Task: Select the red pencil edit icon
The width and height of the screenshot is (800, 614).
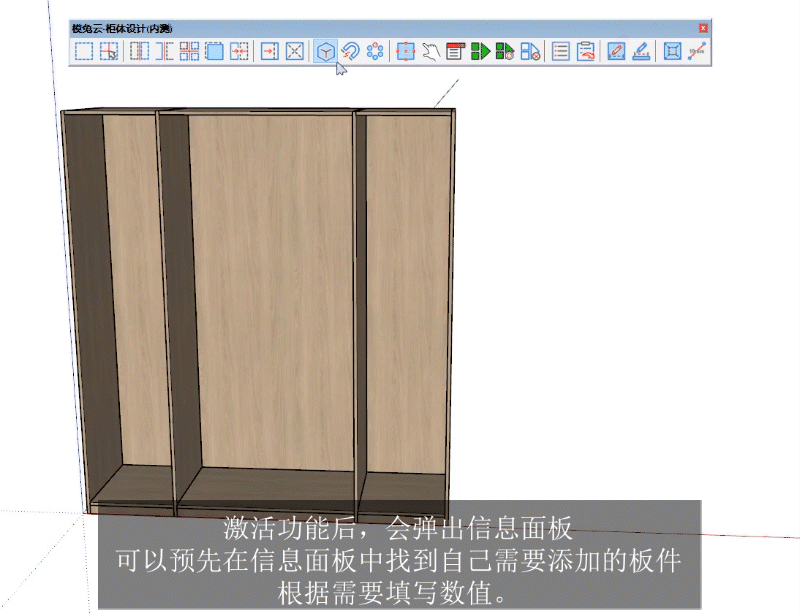Action: [x=617, y=51]
